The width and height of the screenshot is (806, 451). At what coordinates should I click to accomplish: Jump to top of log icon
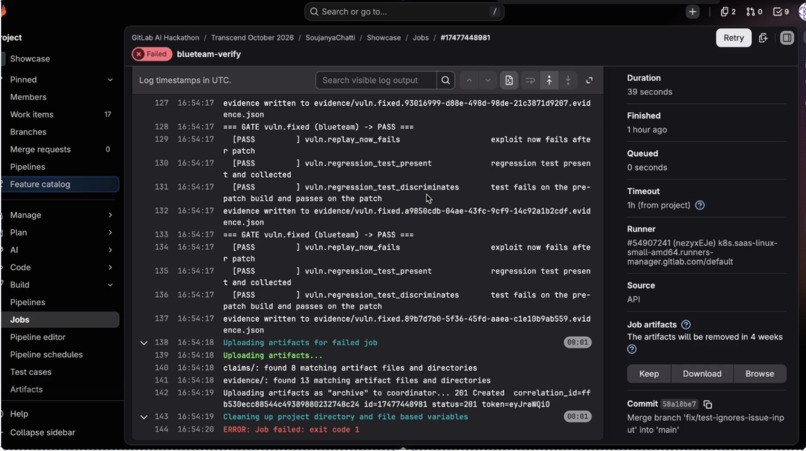pyautogui.click(x=549, y=80)
